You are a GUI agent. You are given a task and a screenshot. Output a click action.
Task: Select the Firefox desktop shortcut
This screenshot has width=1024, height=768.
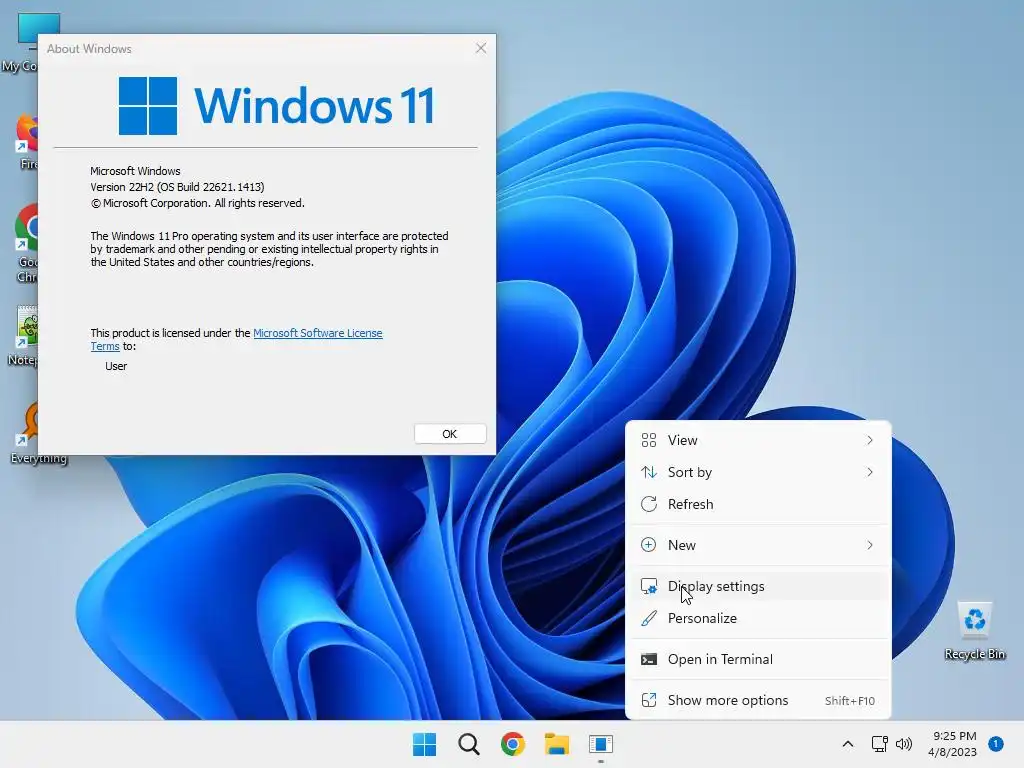pos(26,142)
